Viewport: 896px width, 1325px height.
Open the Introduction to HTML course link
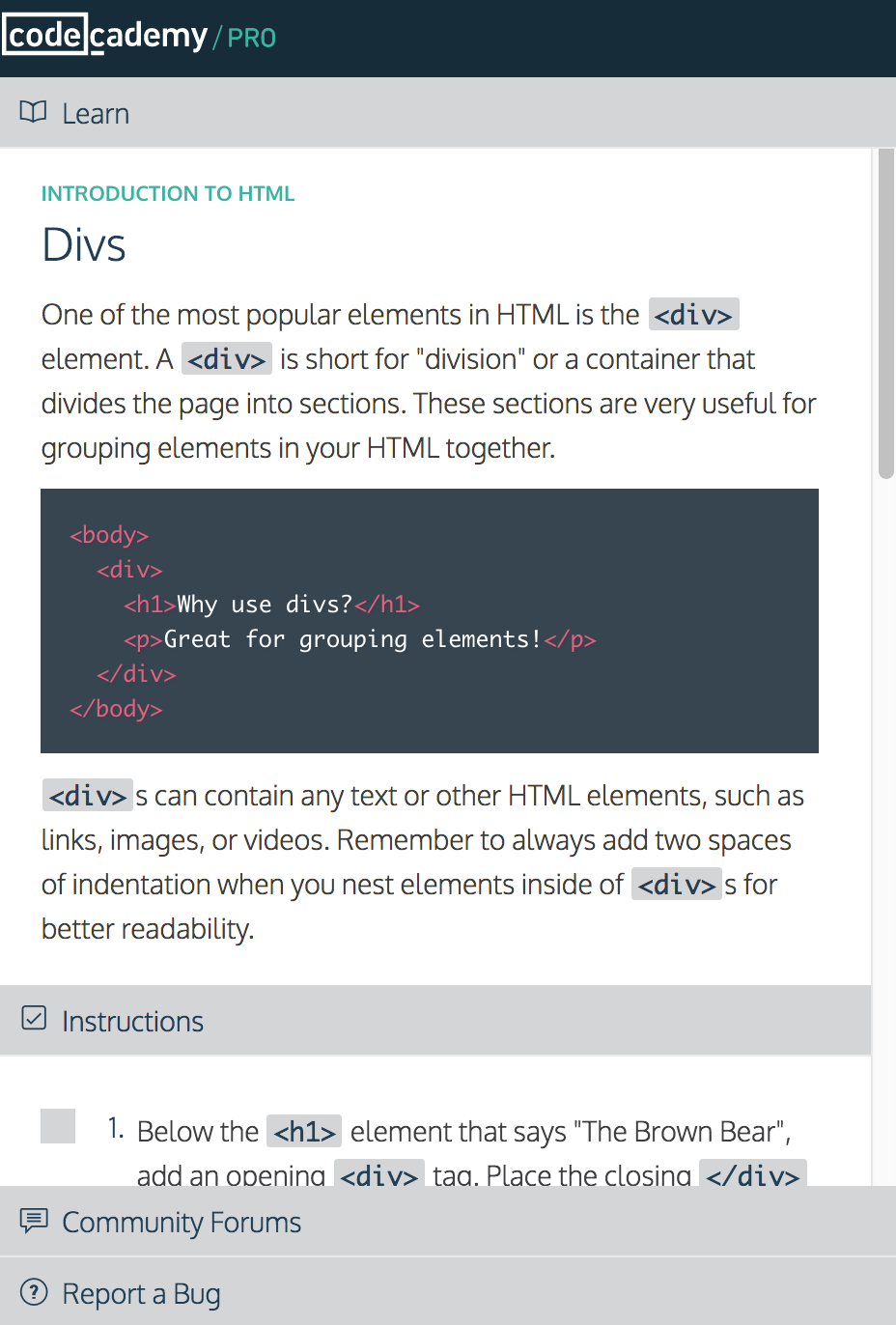point(168,193)
